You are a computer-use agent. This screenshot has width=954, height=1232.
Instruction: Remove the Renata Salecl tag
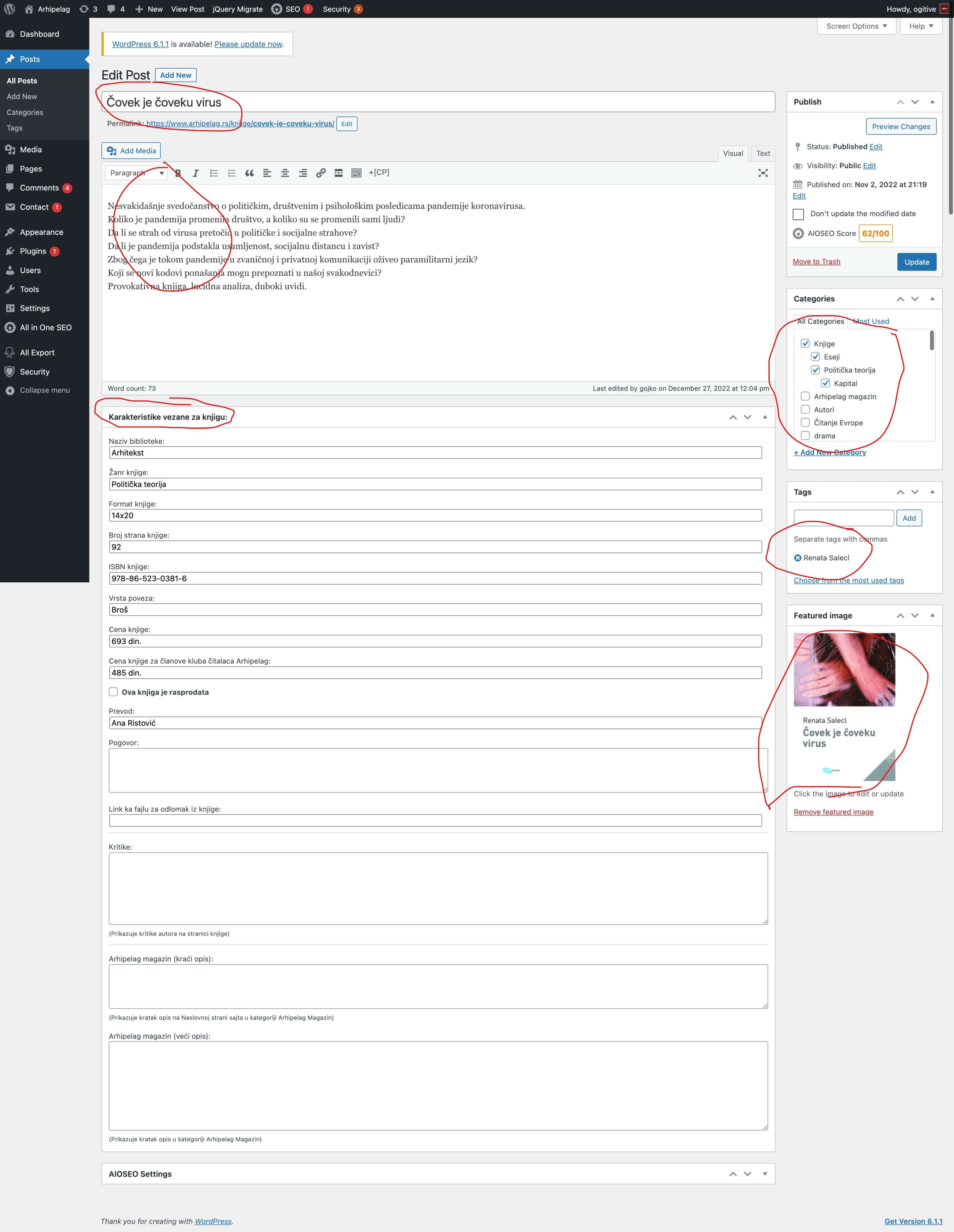click(x=798, y=558)
